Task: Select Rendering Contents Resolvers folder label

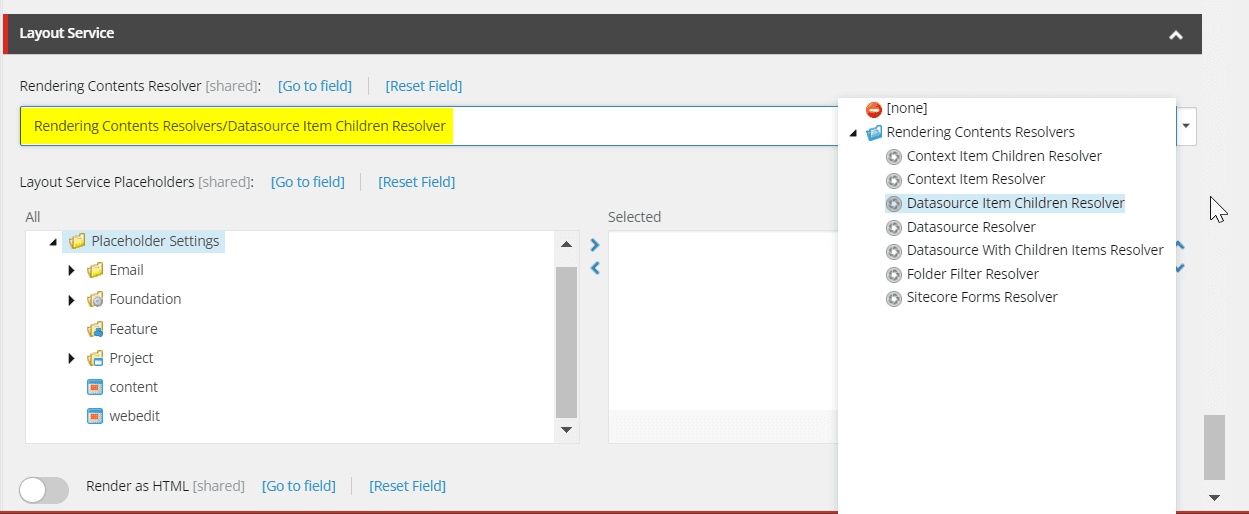Action: point(981,132)
